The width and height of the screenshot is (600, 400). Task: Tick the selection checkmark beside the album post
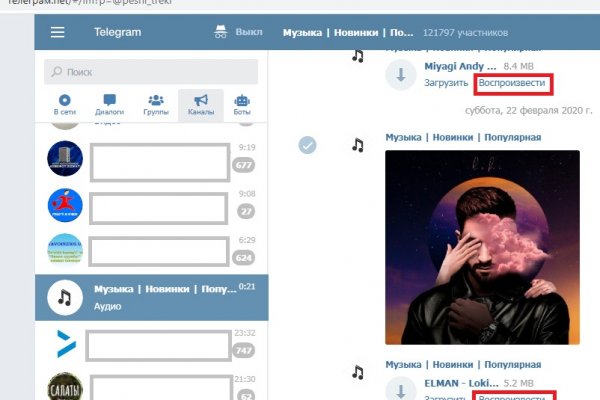pyautogui.click(x=309, y=145)
